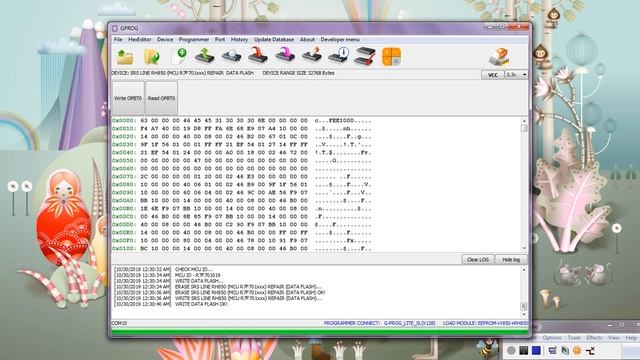
Task: Open Options menu in the recorder window
Action: 552,338
